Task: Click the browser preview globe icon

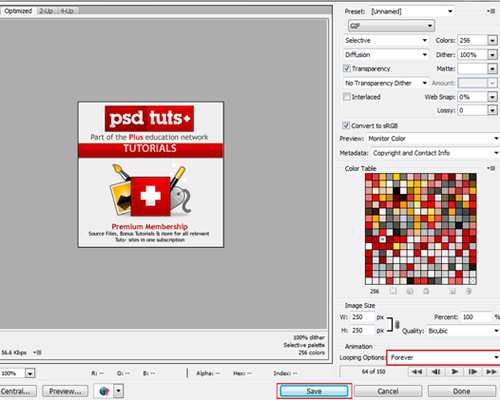Action: (x=104, y=391)
